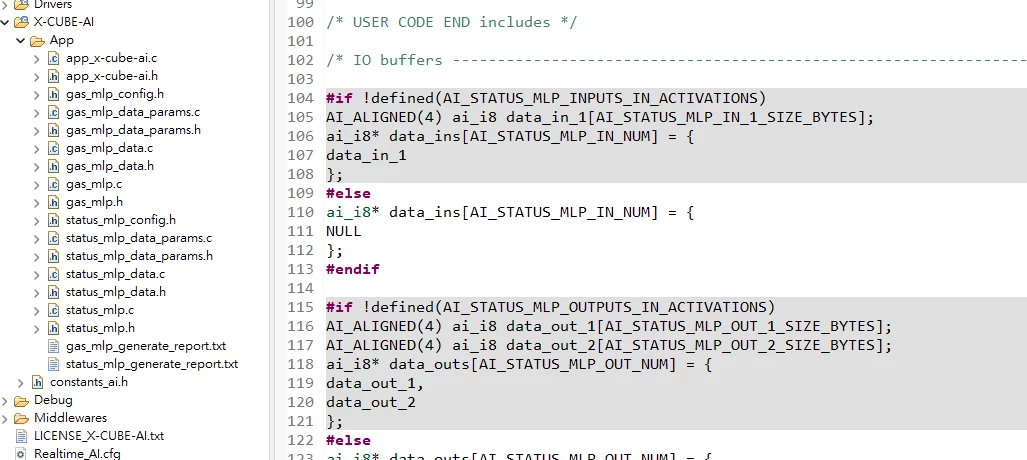The width and height of the screenshot is (1027, 460).
Task: Expand the Debug folder
Action: point(5,400)
